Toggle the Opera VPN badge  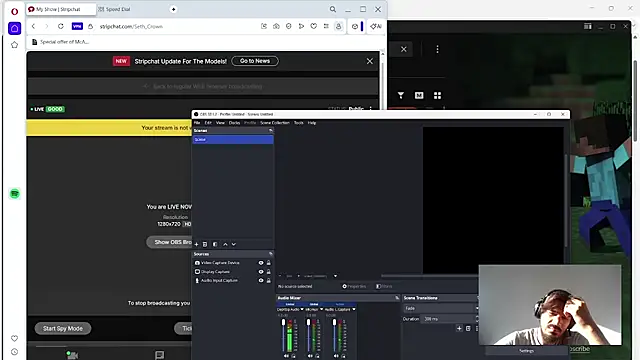point(77,26)
